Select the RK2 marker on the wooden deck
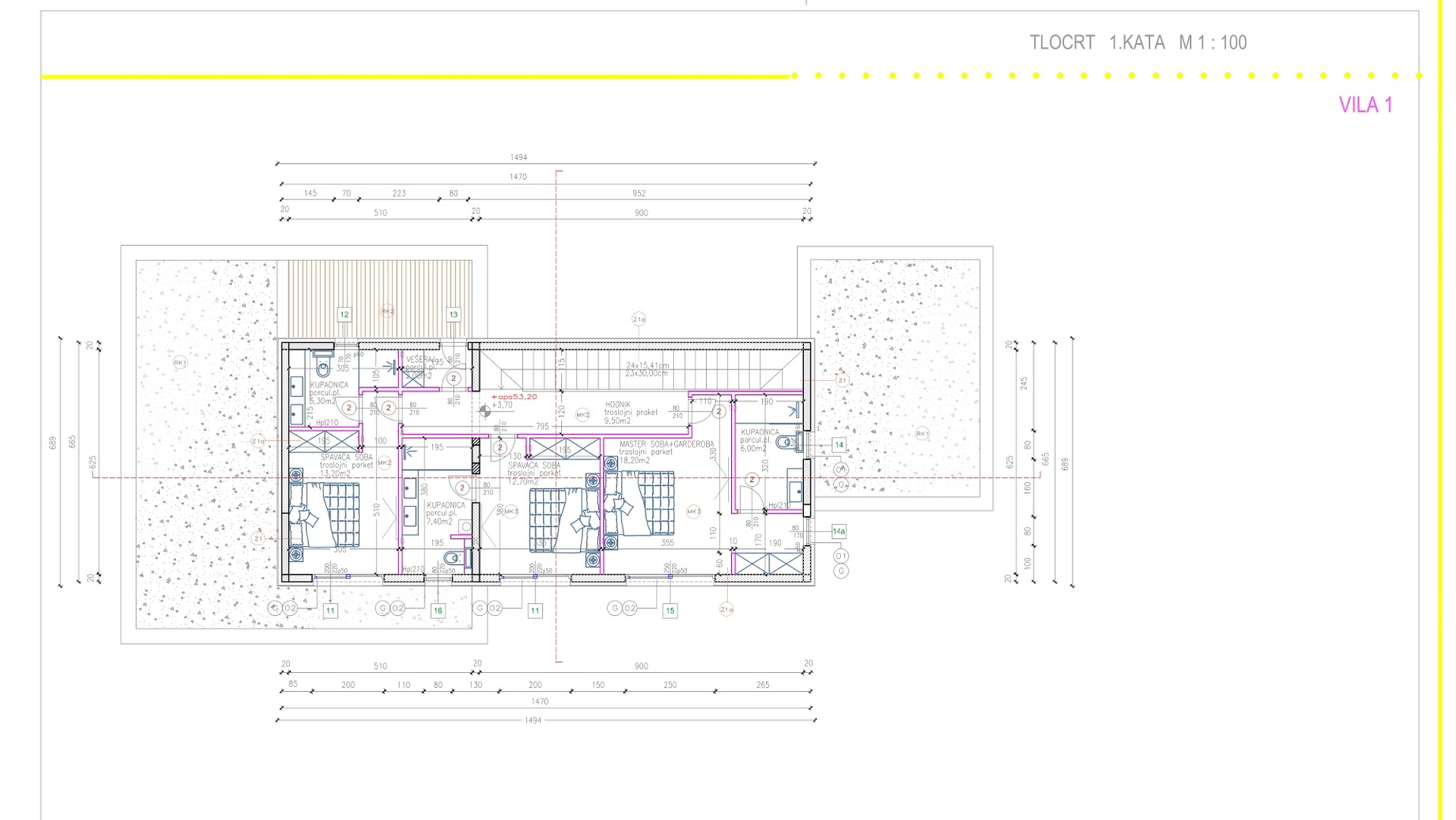 coord(387,311)
